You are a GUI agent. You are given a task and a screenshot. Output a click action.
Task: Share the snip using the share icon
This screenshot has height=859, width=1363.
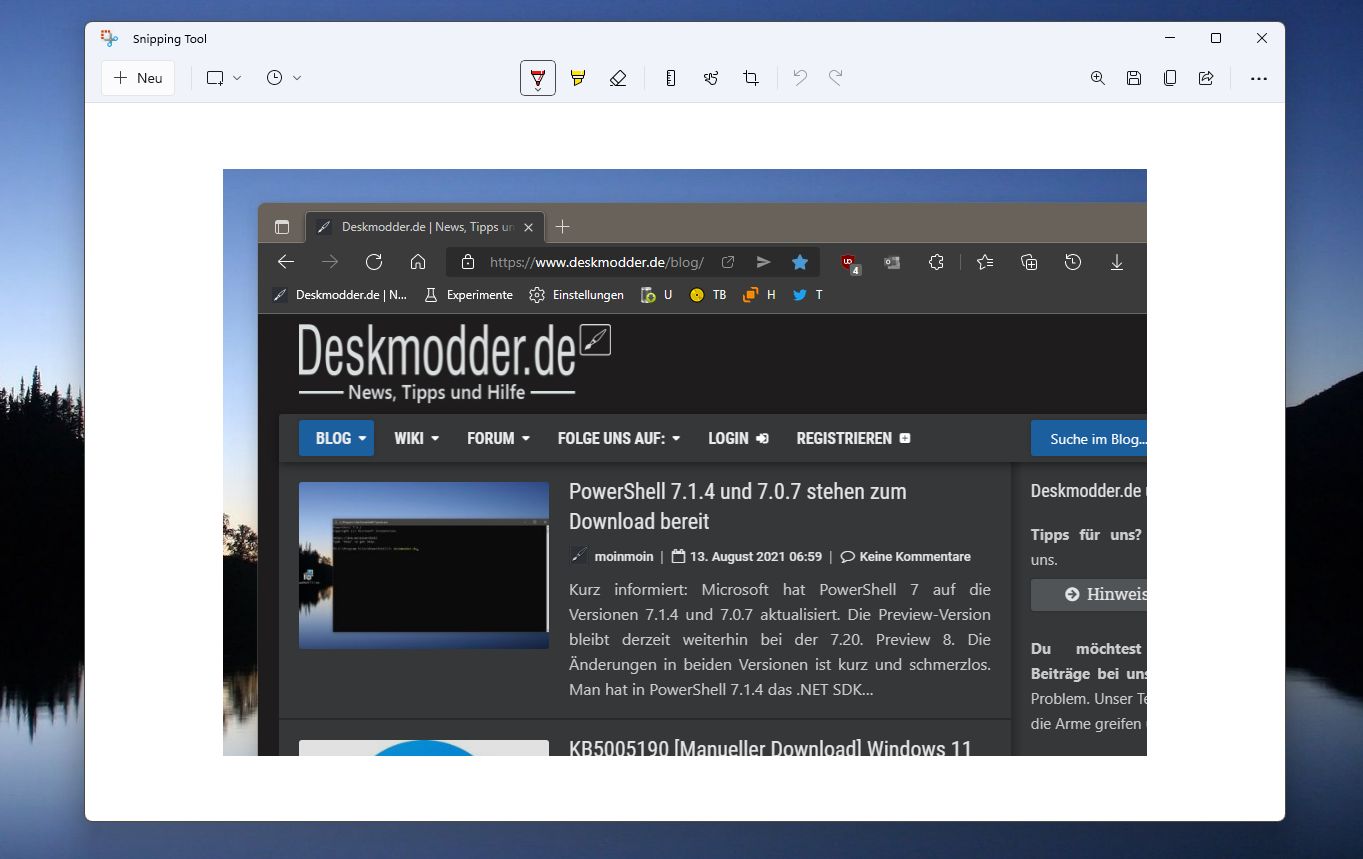coord(1206,78)
